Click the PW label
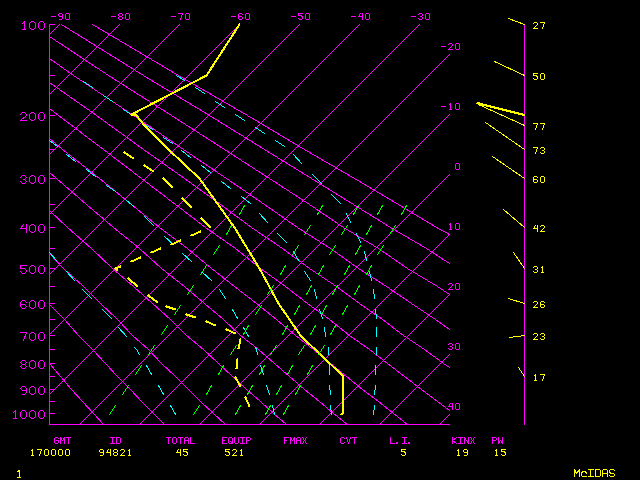Screen dimensions: 640x480 point(498,440)
